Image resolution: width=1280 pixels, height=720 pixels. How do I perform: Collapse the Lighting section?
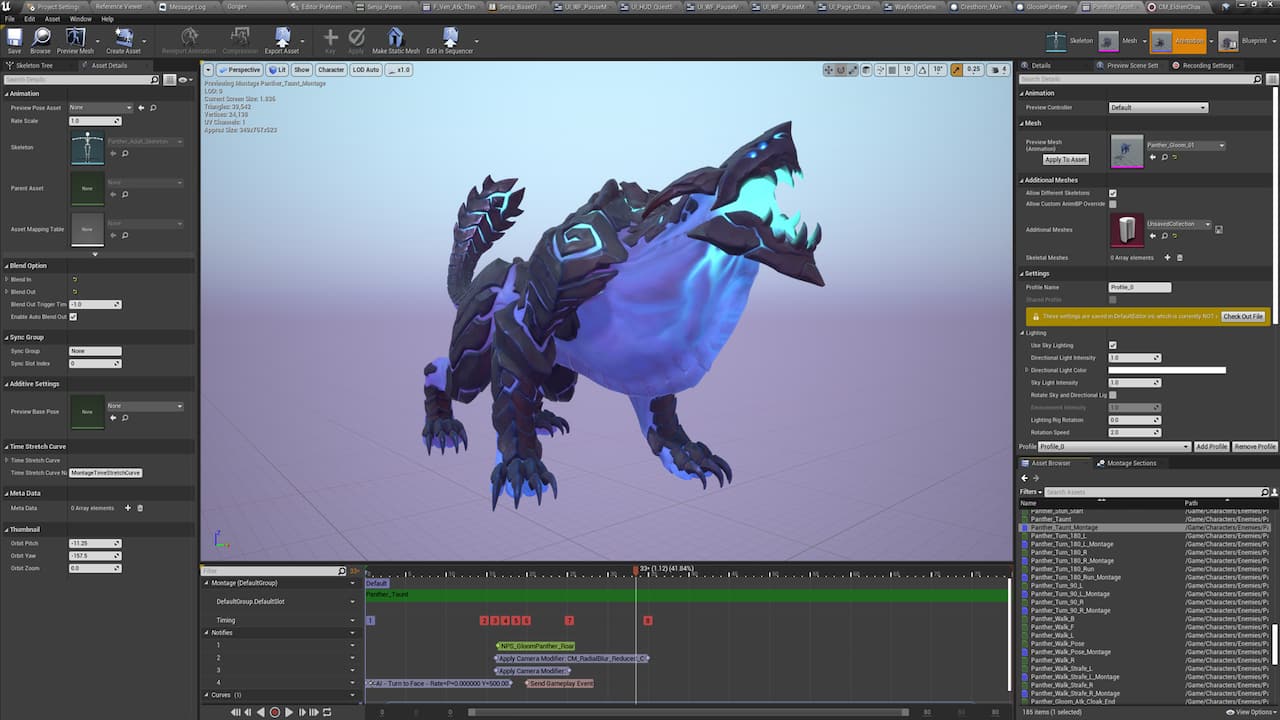[1022, 333]
